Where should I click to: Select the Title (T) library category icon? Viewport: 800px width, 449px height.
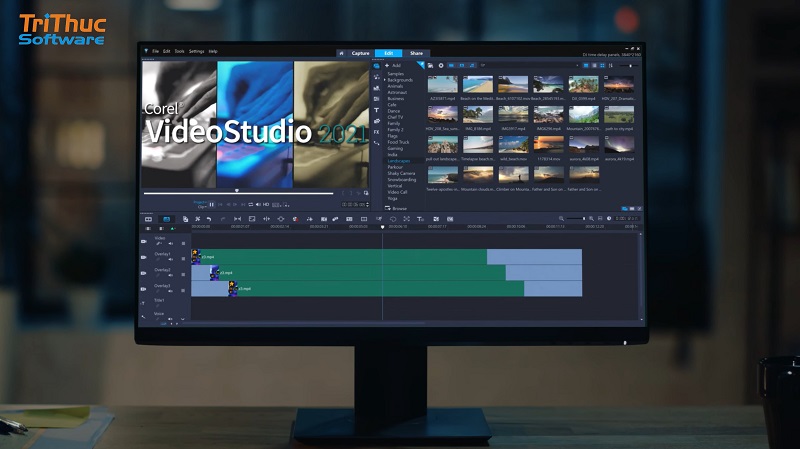[x=376, y=109]
